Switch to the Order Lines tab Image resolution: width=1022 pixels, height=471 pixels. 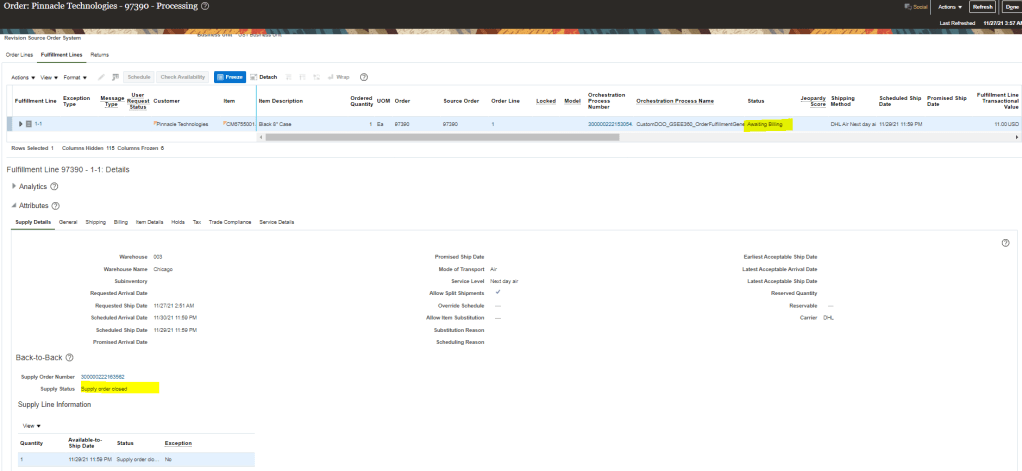(19, 54)
